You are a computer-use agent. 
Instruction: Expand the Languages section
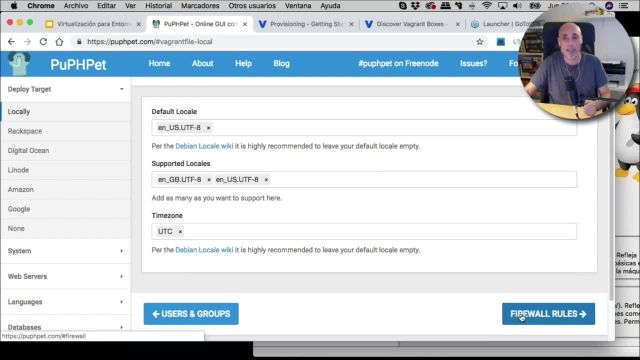click(x=65, y=302)
